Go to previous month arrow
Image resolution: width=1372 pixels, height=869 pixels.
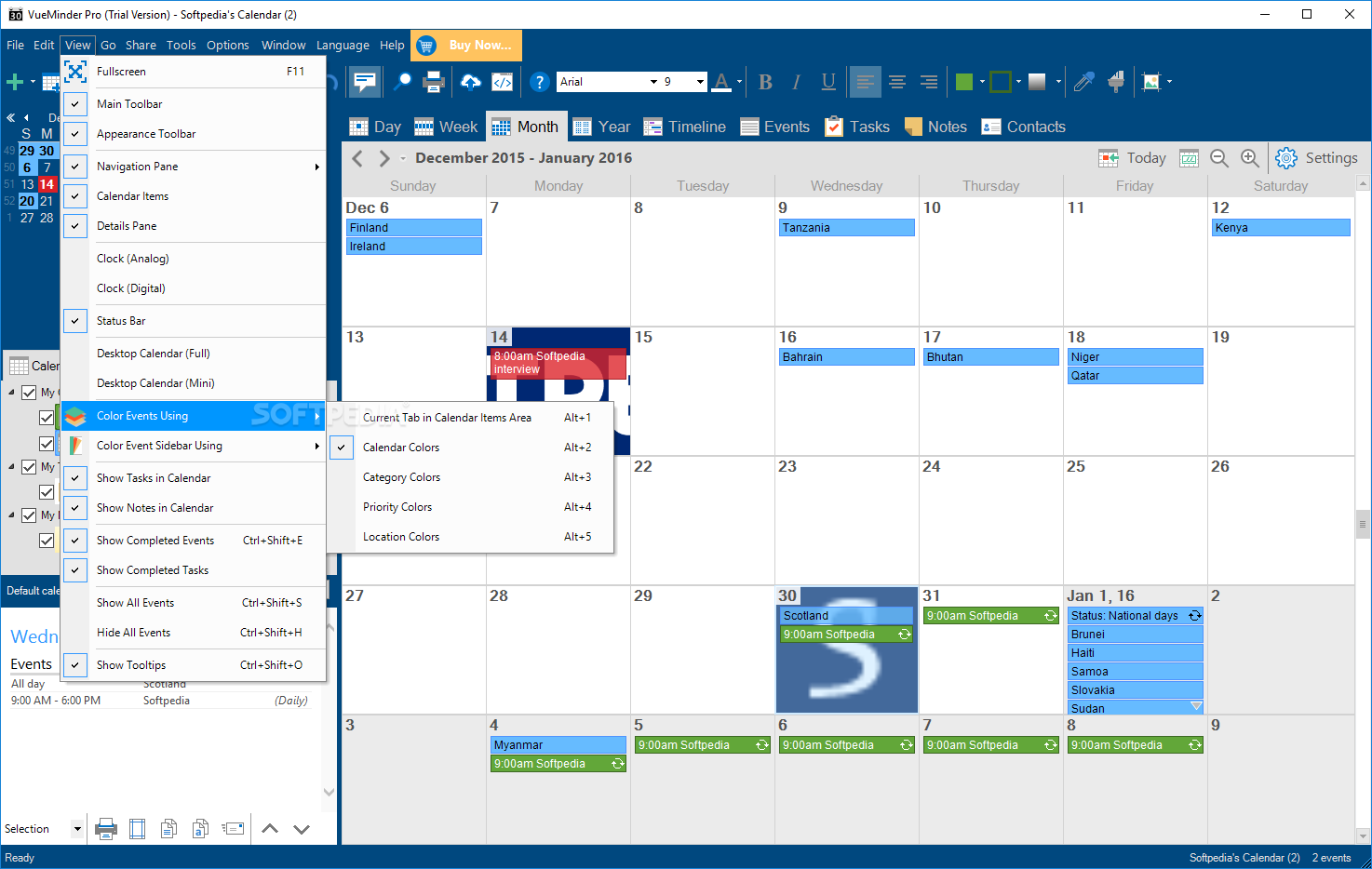tap(357, 158)
